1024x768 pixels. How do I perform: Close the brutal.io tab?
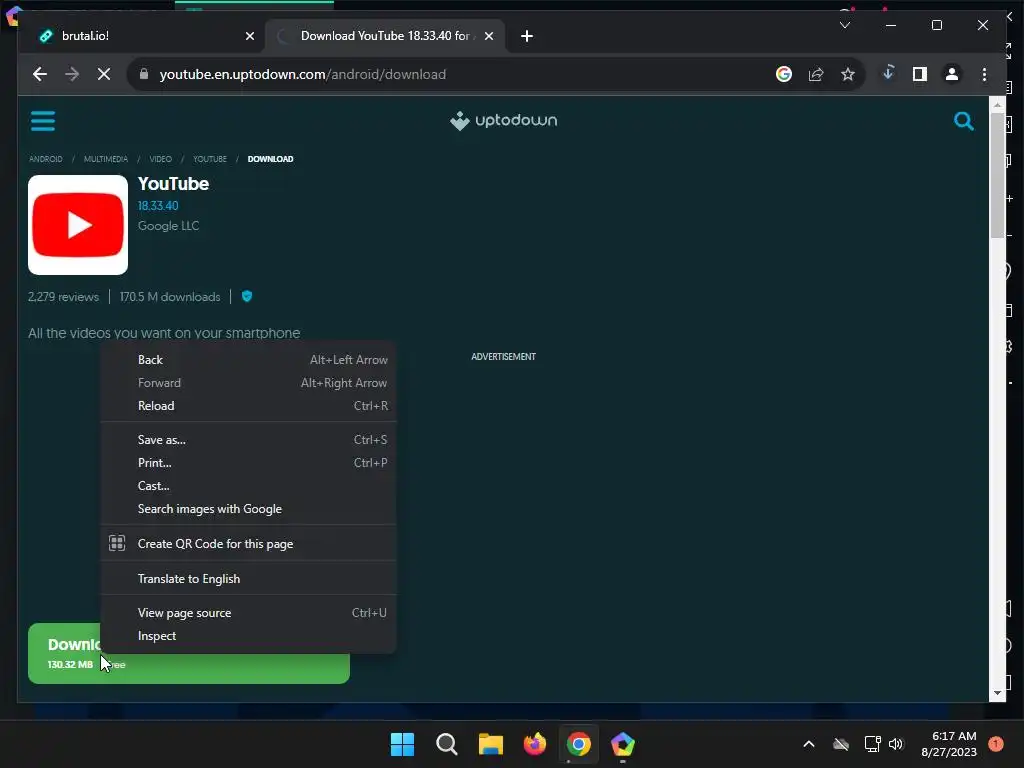pyautogui.click(x=249, y=36)
